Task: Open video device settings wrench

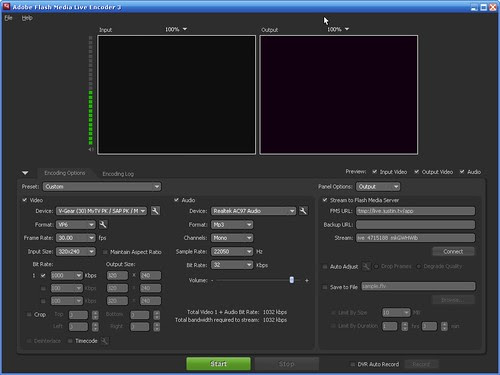Action: [x=155, y=211]
